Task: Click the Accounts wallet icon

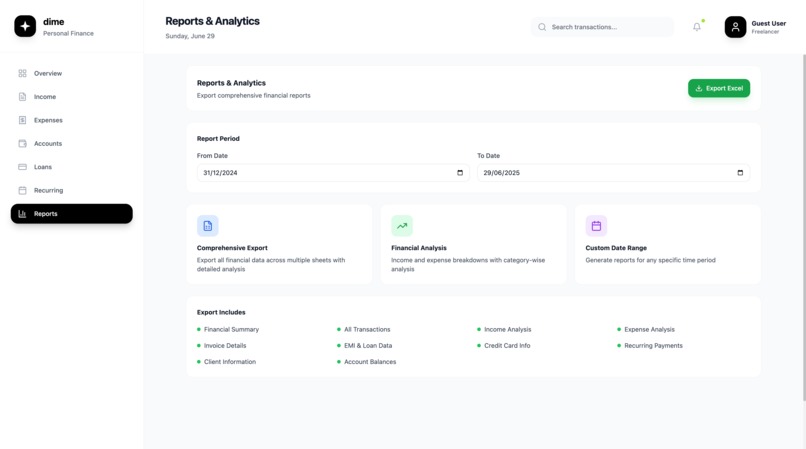Action: click(22, 143)
